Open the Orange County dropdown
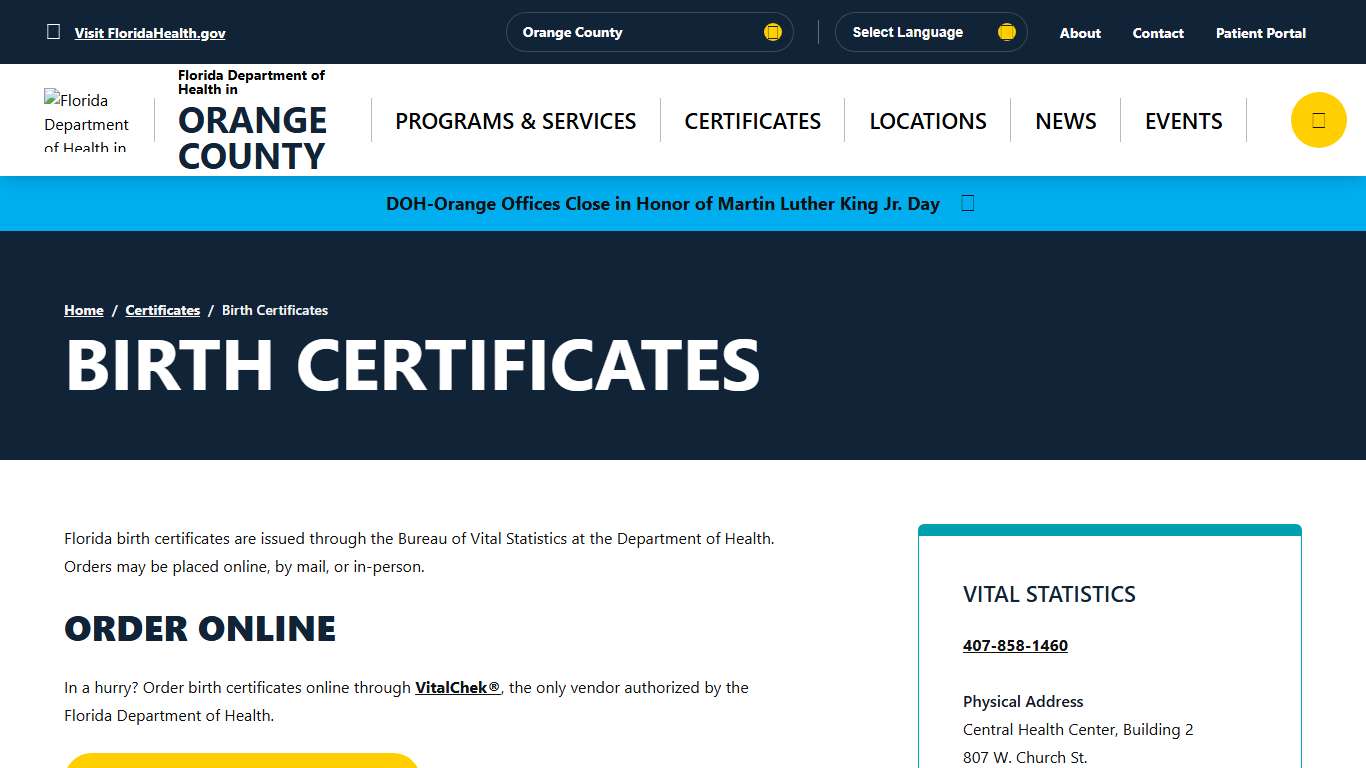Viewport: 1366px width, 768px height. 650,31
